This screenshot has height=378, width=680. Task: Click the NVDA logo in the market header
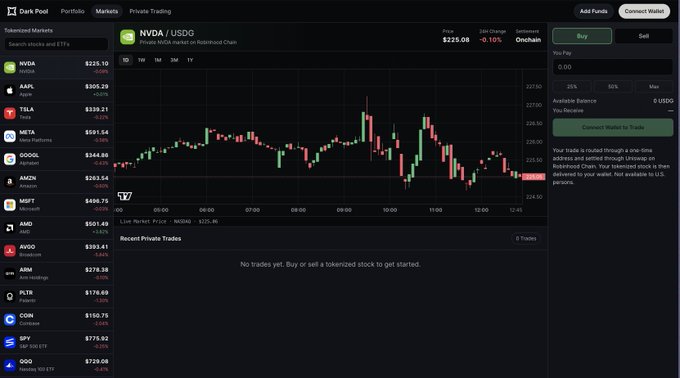coord(128,37)
